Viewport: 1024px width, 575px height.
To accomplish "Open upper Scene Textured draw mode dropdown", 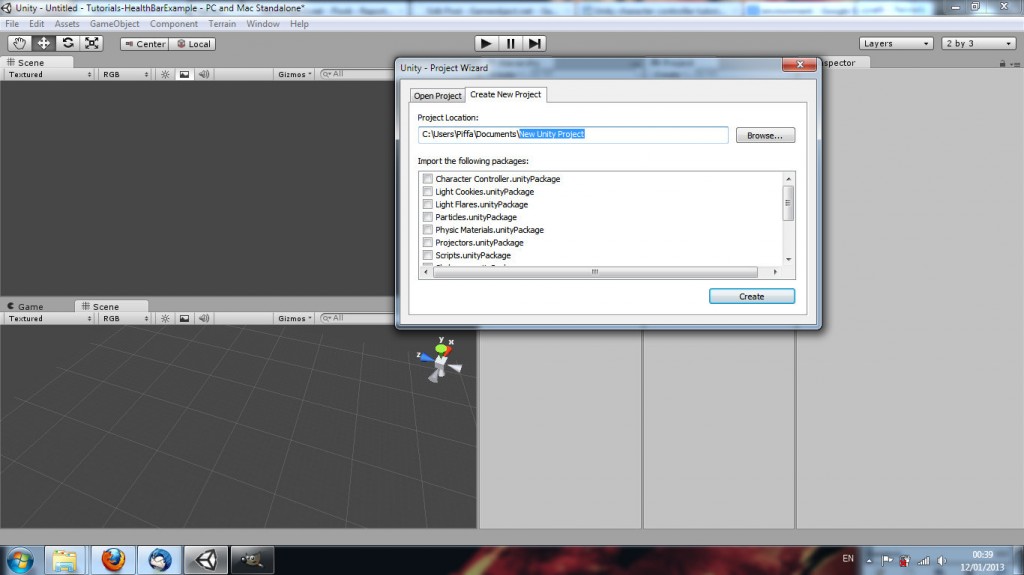I will (49, 74).
